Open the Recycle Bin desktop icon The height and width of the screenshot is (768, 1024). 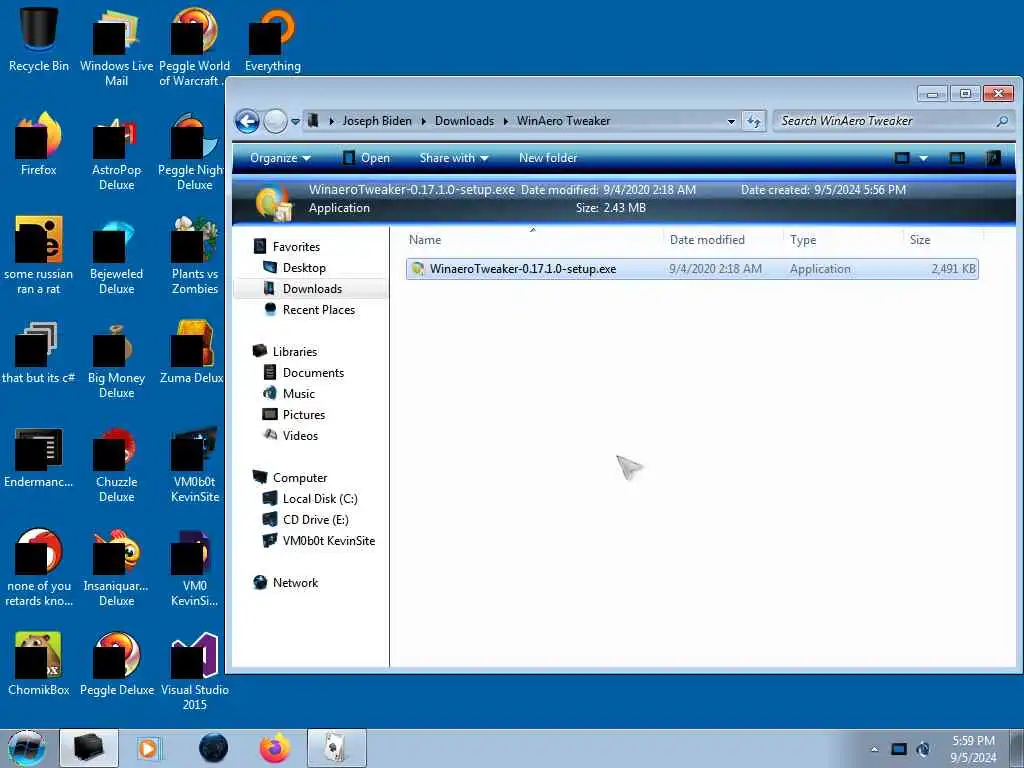(39, 39)
